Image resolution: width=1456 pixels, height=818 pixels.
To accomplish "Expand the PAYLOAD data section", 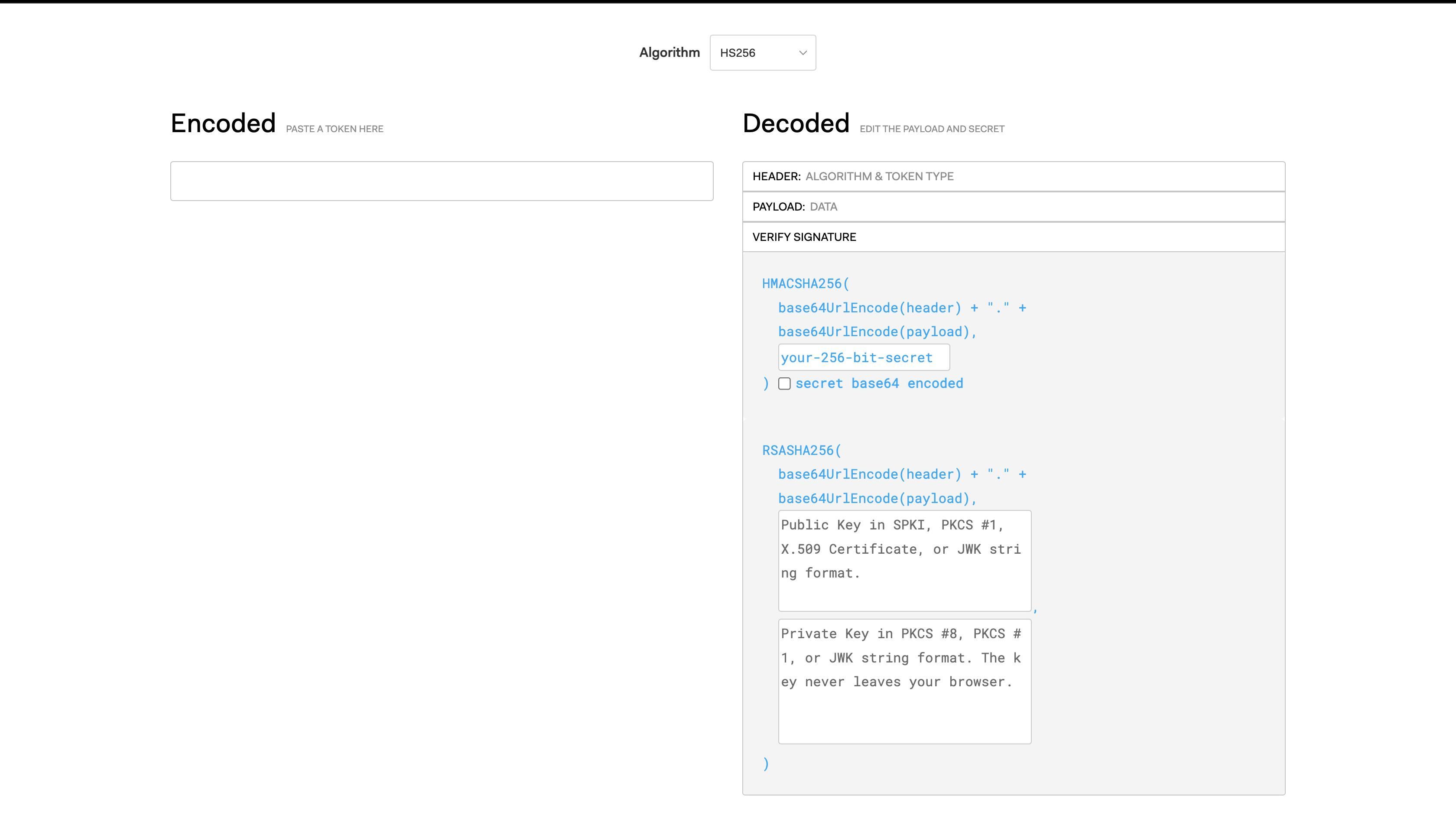I will [x=1014, y=206].
